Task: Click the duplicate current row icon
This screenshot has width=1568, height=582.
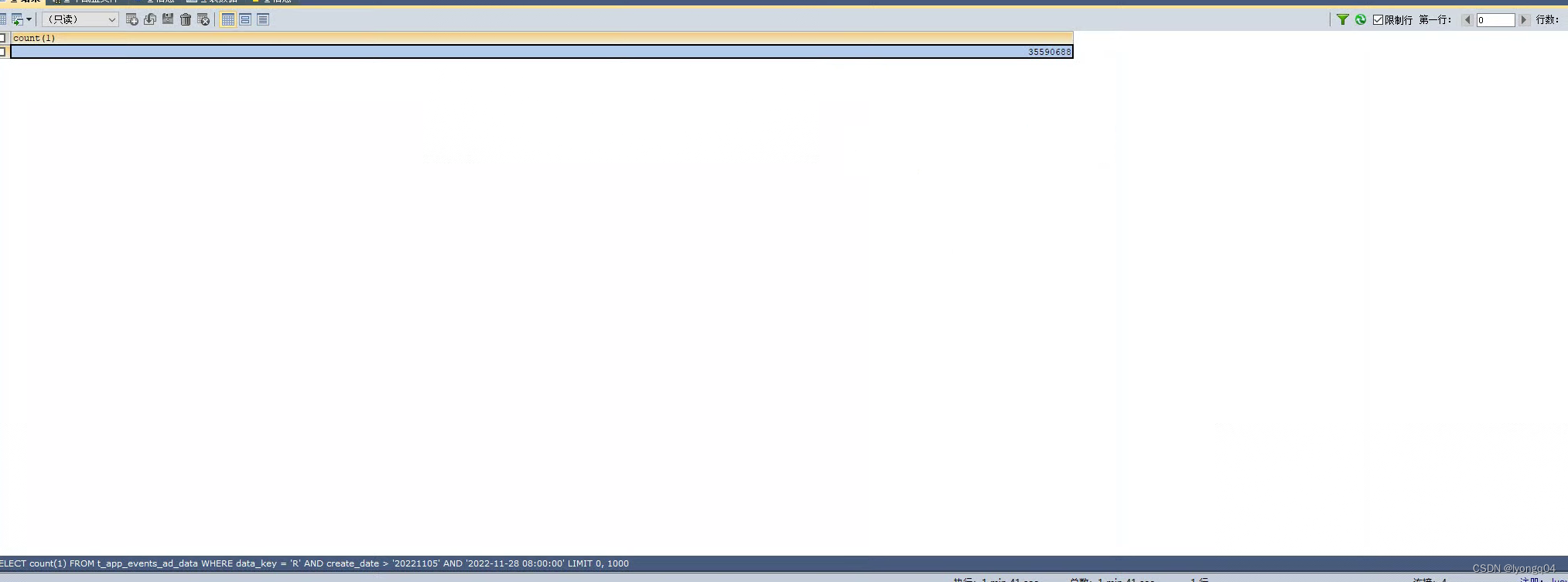Action: (x=150, y=19)
